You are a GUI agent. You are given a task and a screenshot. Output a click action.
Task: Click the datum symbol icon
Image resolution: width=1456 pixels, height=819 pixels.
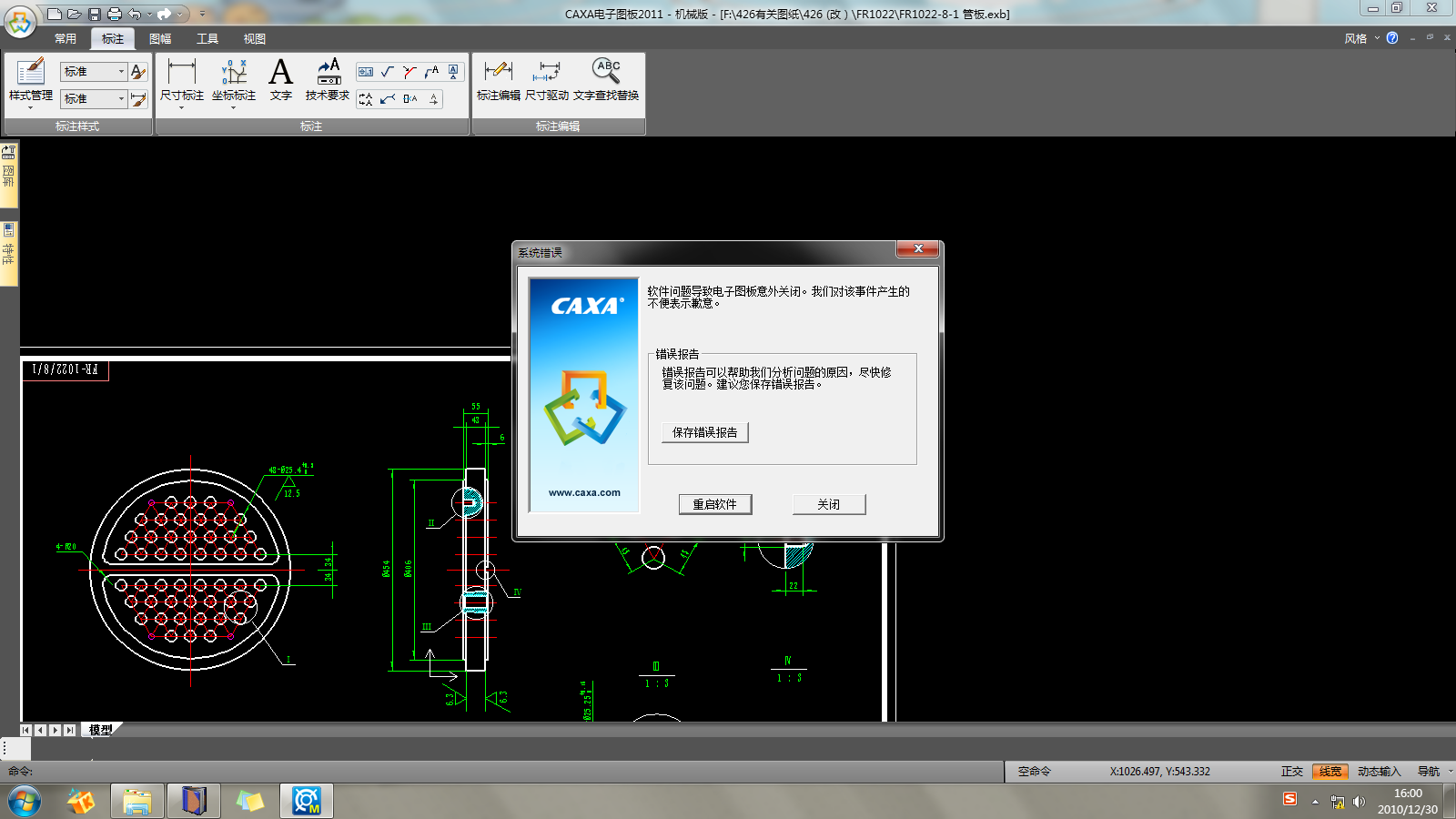[453, 72]
